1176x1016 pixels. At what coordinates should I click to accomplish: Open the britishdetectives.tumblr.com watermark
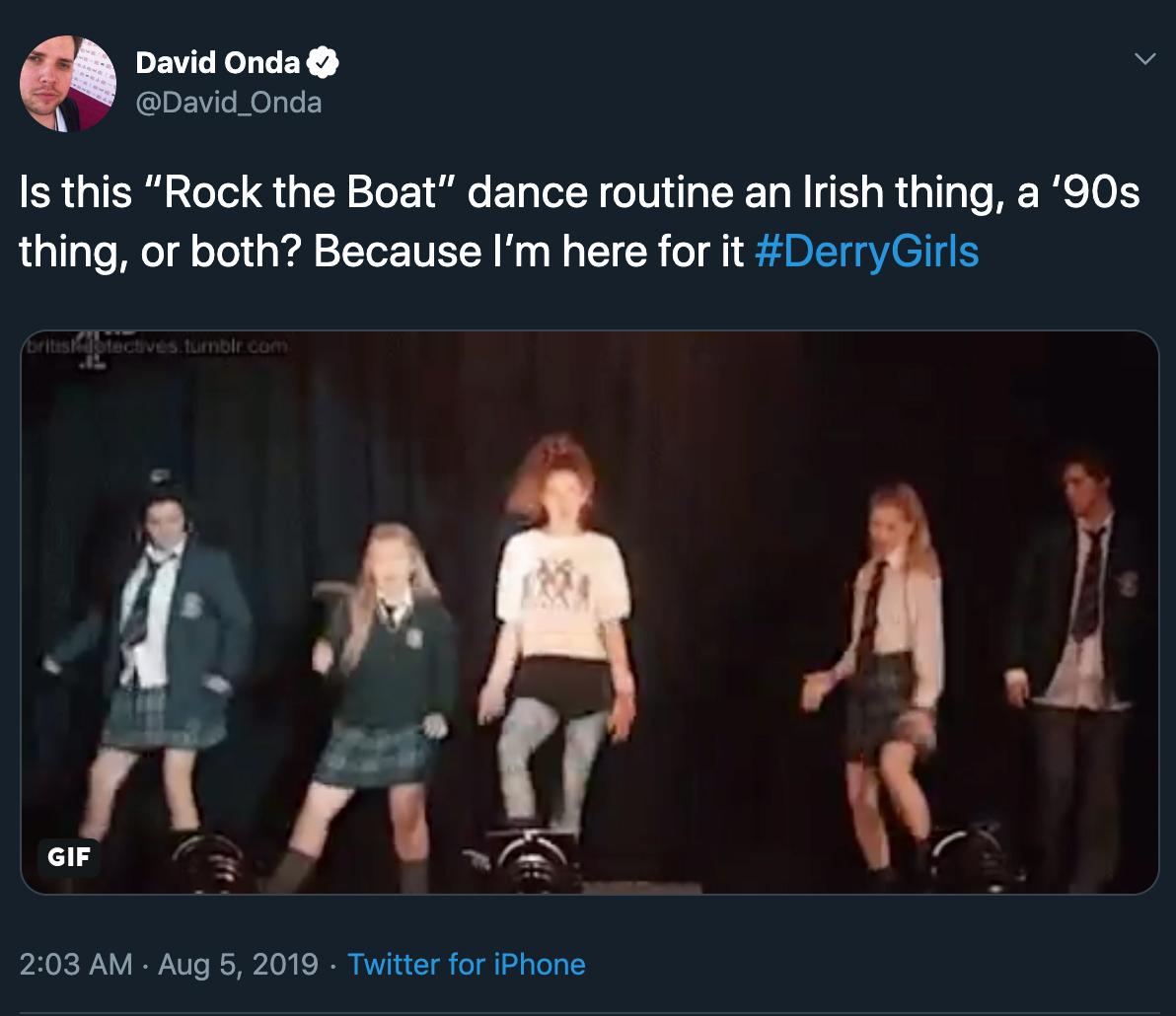[x=158, y=345]
